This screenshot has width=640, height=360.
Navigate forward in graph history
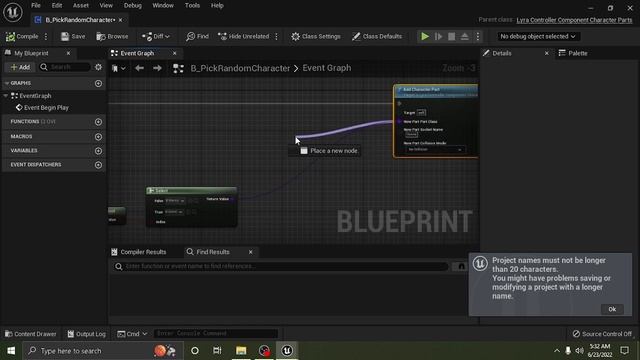(157, 68)
